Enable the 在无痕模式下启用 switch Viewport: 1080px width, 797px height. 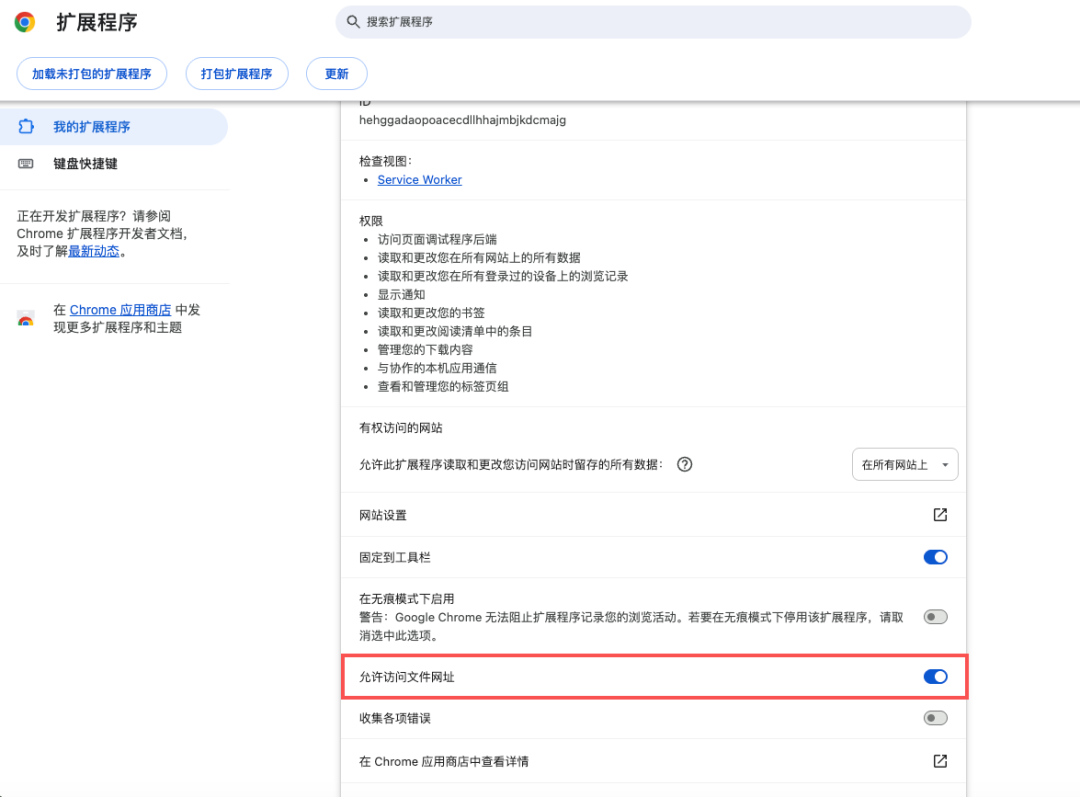coord(935,617)
